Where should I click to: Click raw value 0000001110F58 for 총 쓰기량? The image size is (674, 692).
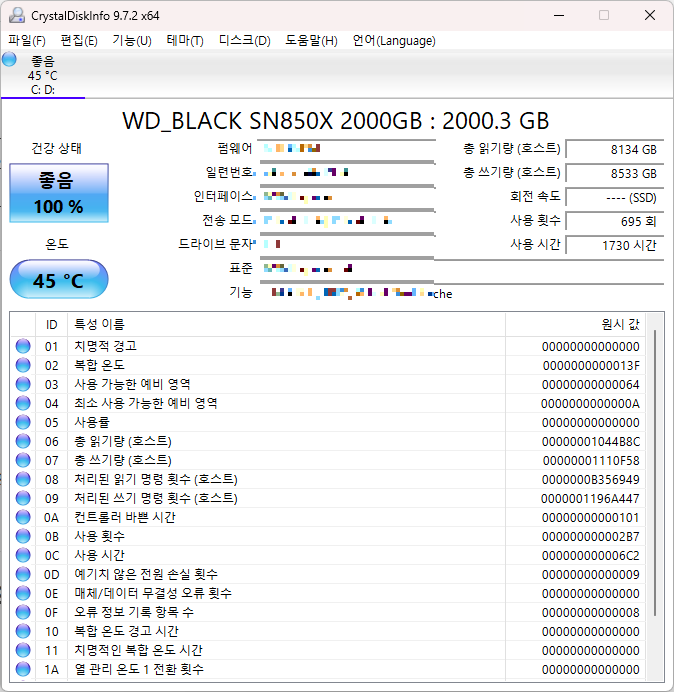point(591,461)
